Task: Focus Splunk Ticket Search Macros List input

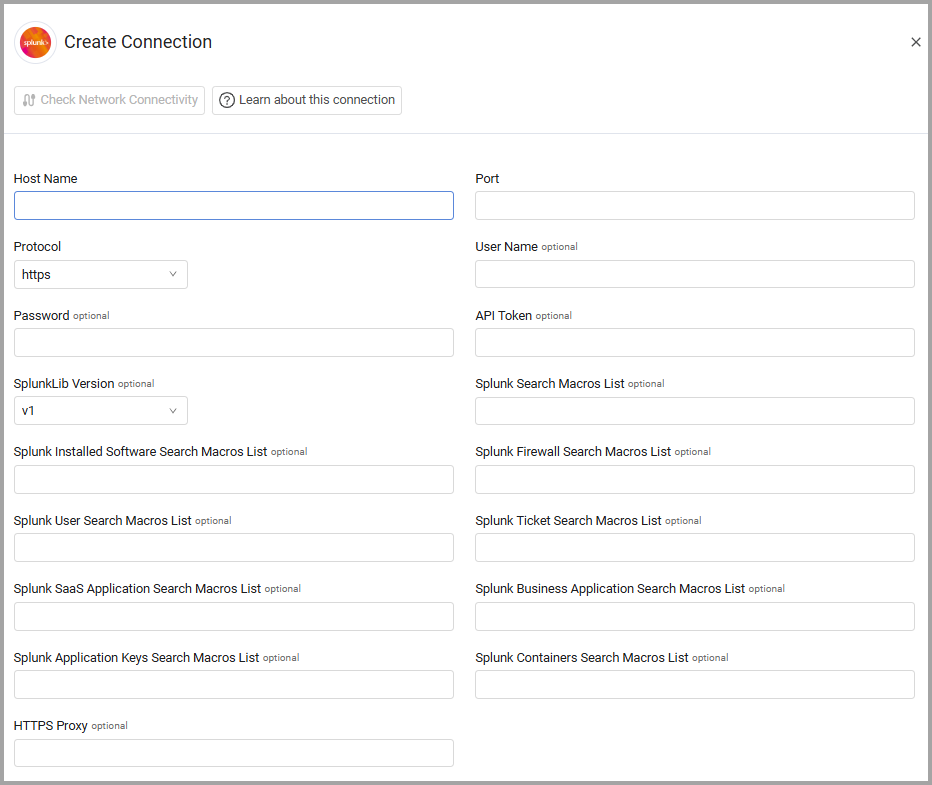Action: click(694, 548)
